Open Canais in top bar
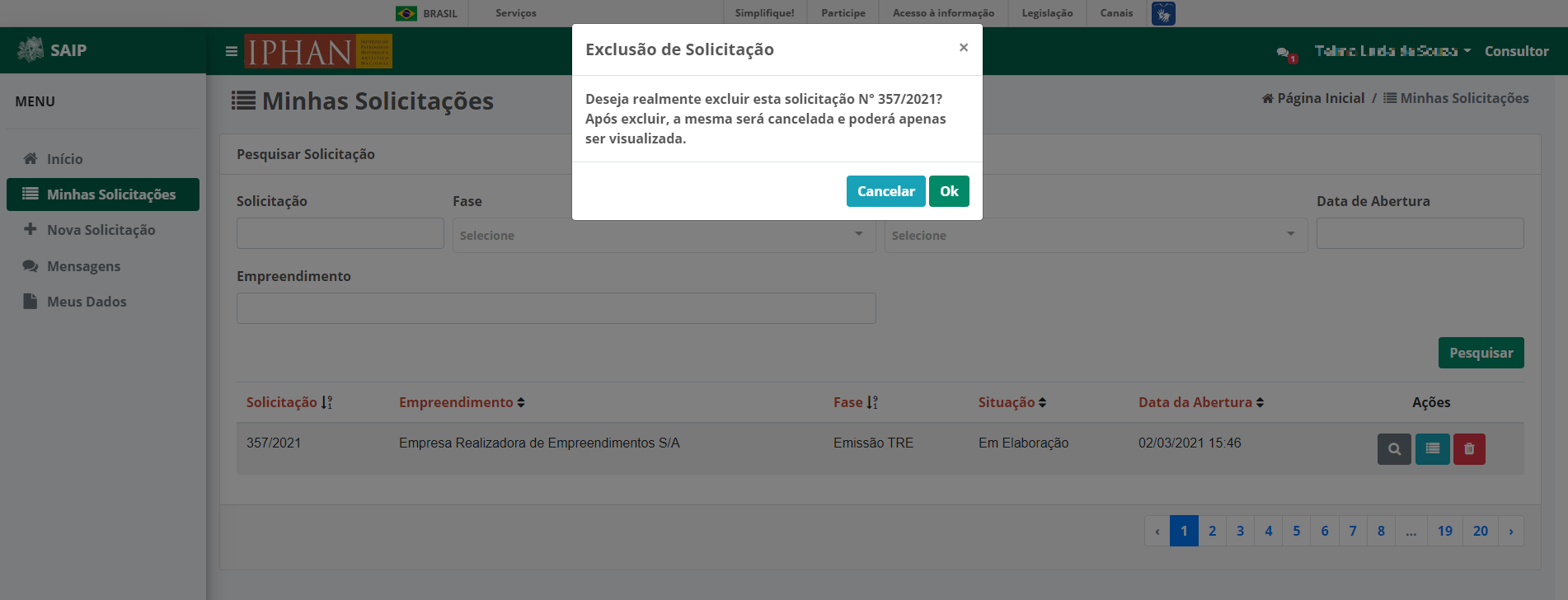The height and width of the screenshot is (600, 1568). 1116,13
